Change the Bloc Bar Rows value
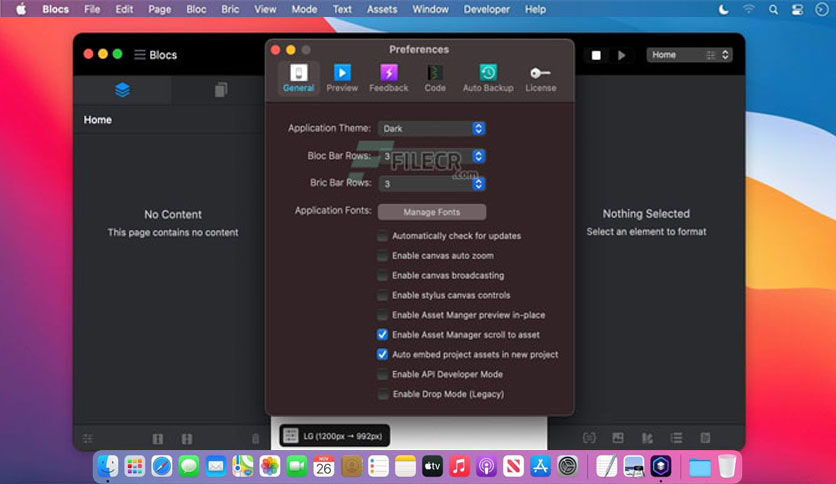The image size is (836, 484). click(x=431, y=156)
